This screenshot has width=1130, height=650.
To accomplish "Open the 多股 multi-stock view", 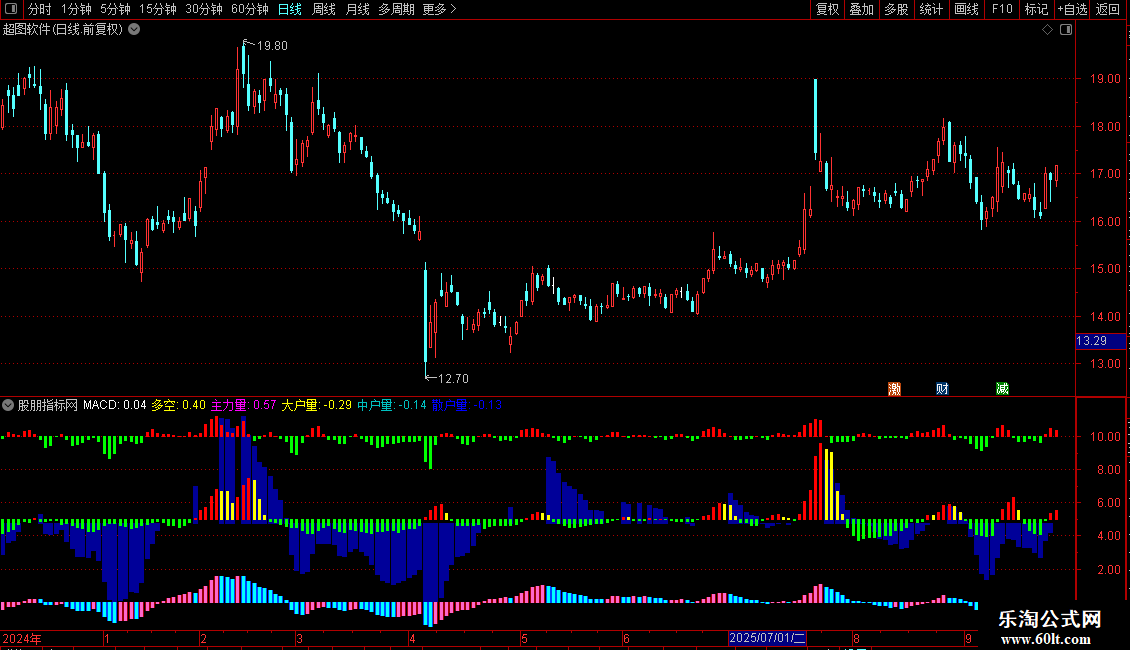I will tap(896, 9).
